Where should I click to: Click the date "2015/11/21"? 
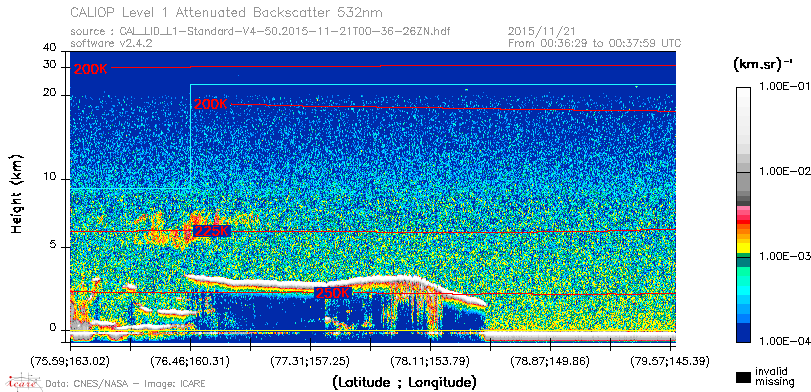tap(542, 32)
